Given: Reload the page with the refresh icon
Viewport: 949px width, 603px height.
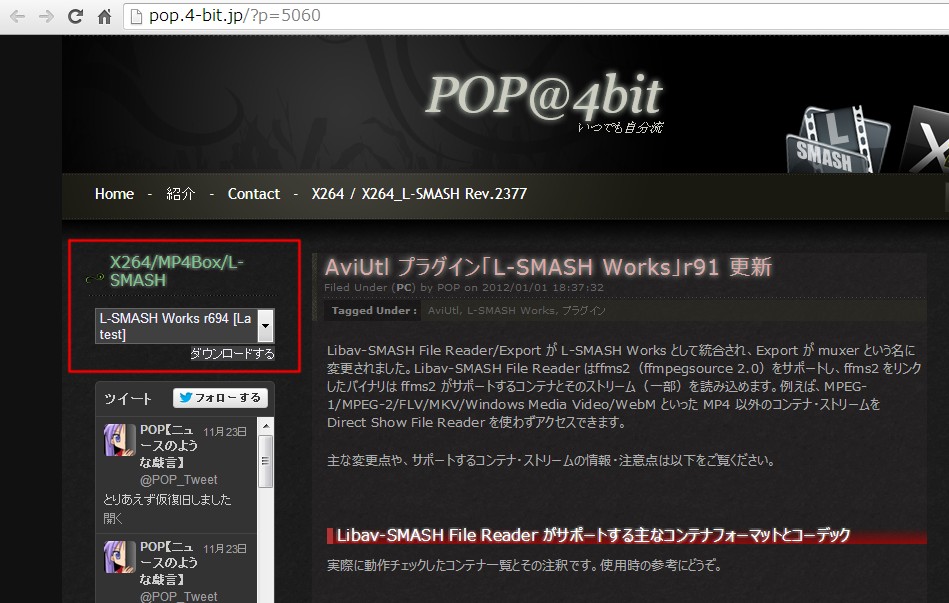Looking at the screenshot, I should point(75,17).
